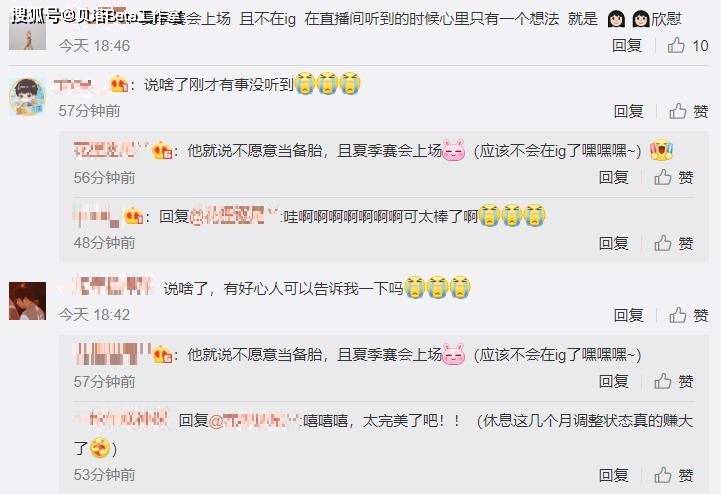Open the dark red avatar profile
Image resolution: width=721 pixels, height=494 pixels.
click(27, 301)
